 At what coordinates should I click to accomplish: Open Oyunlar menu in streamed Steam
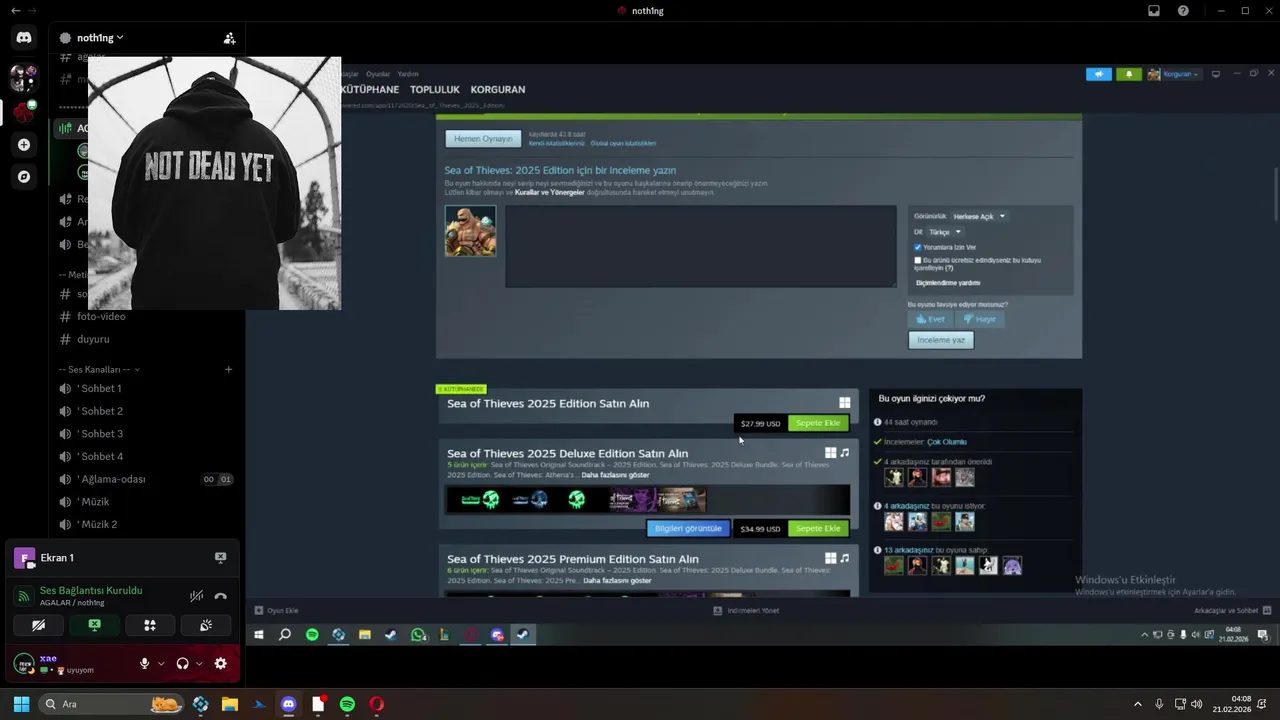tap(378, 74)
